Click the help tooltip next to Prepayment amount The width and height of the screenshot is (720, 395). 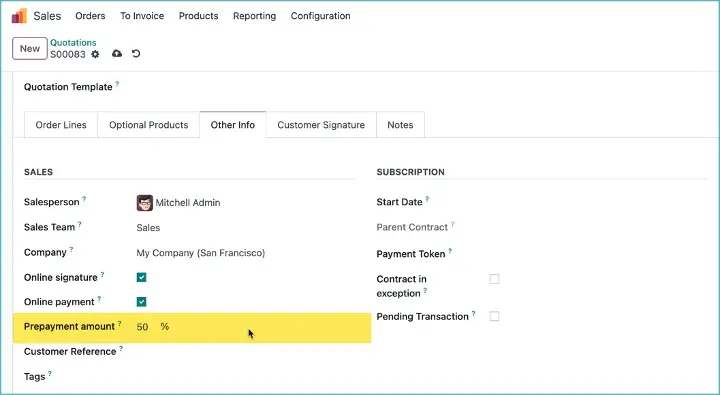tap(119, 323)
